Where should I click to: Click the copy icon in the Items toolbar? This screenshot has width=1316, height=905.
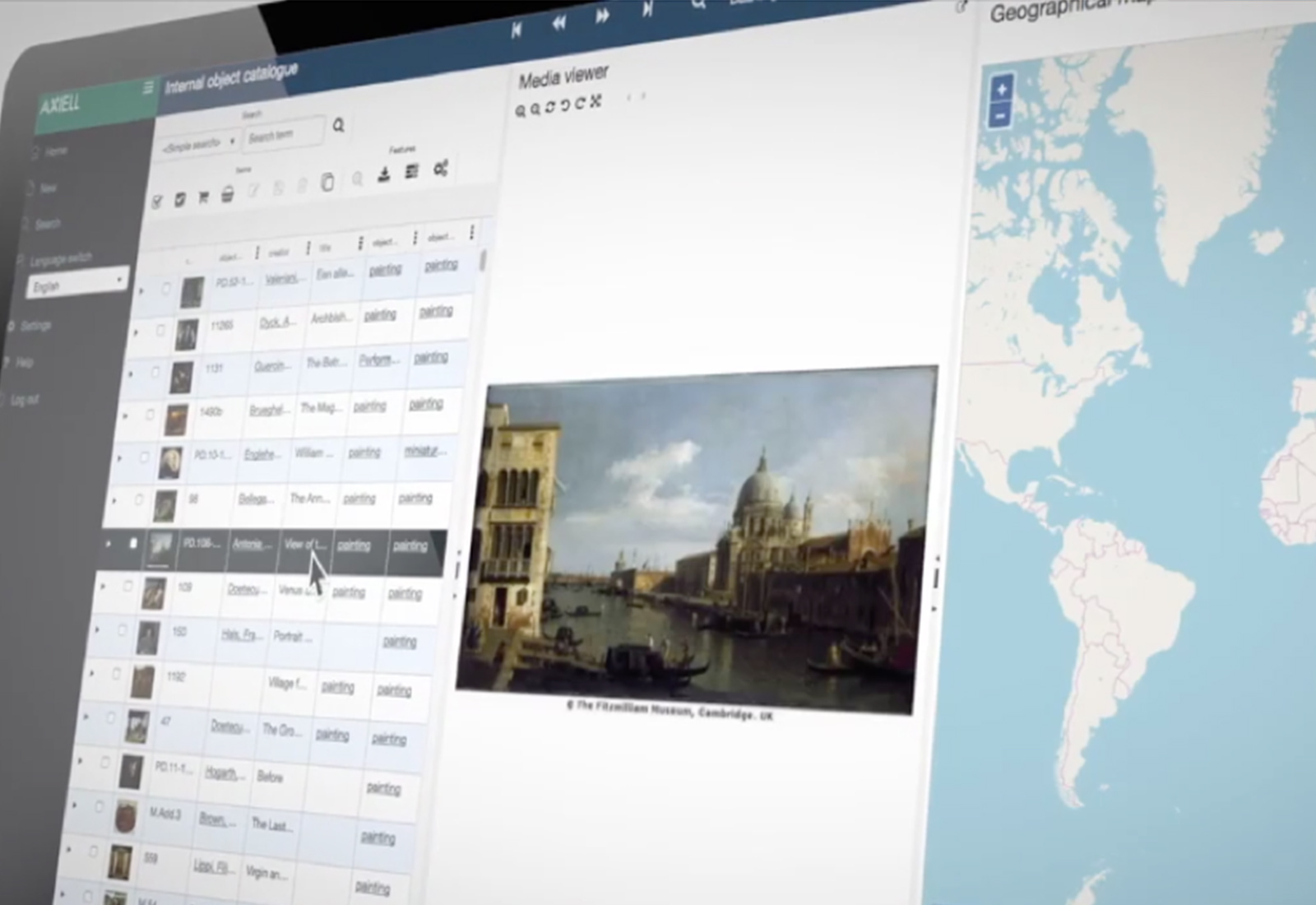pos(328,183)
